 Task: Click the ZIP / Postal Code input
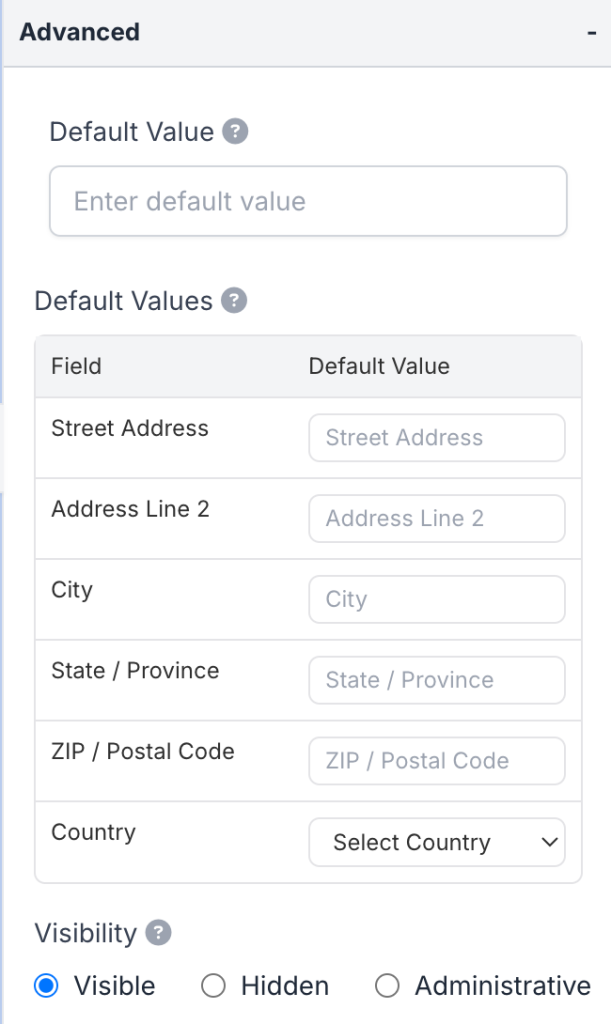tap(437, 761)
